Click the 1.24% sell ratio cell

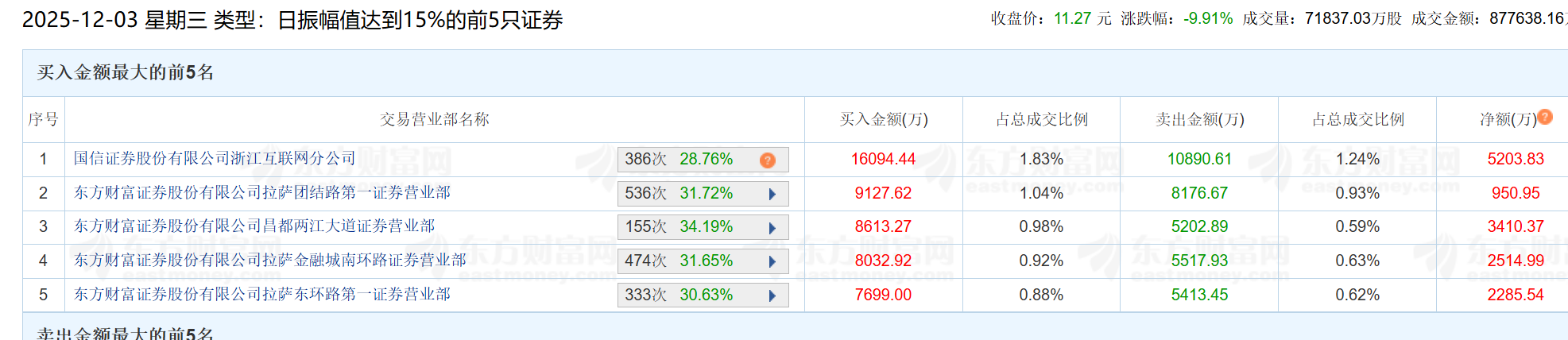tap(1358, 159)
